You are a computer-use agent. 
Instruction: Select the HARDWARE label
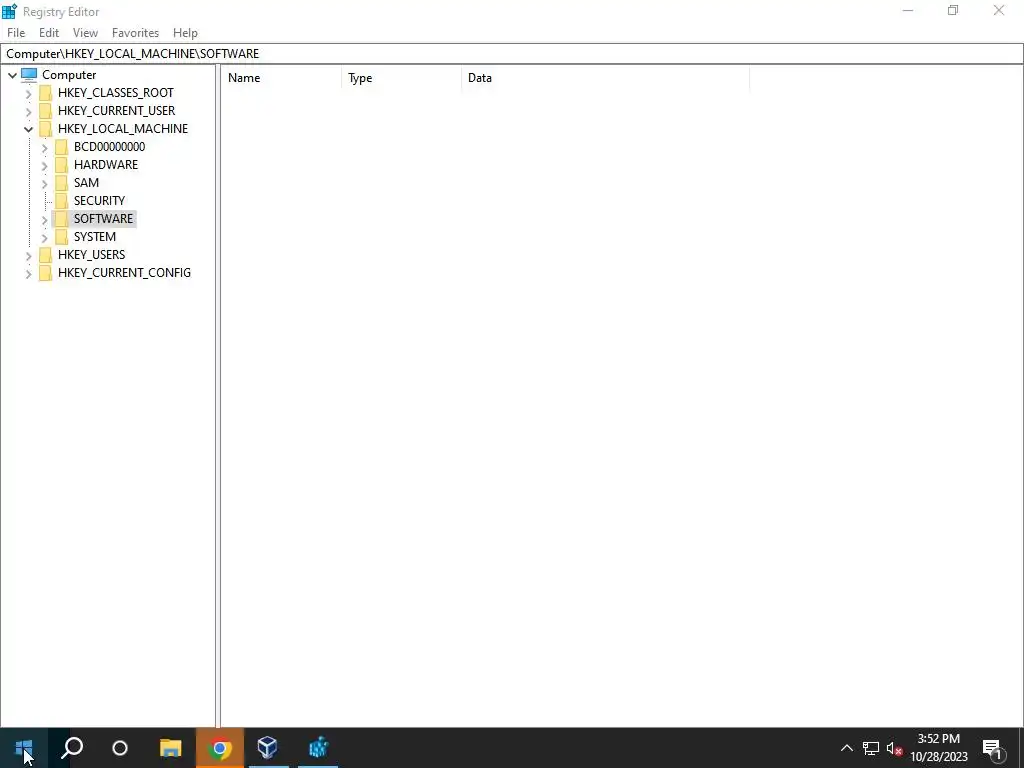[x=106, y=165]
